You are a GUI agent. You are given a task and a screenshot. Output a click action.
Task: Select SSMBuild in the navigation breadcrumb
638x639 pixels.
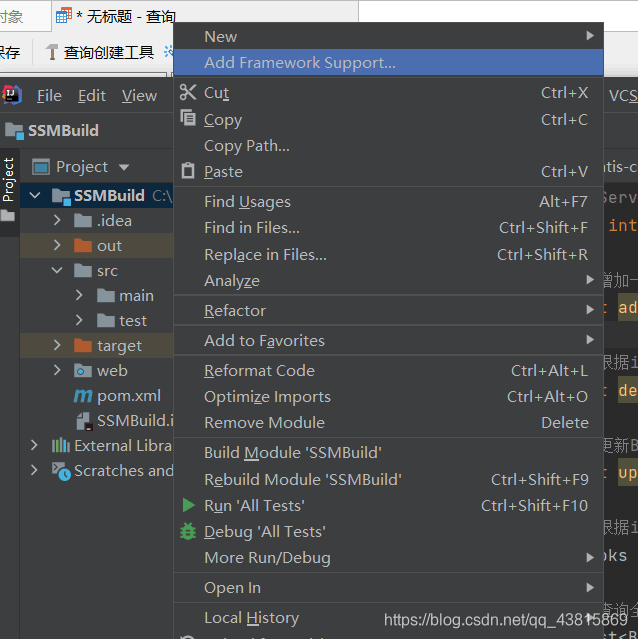[52, 131]
